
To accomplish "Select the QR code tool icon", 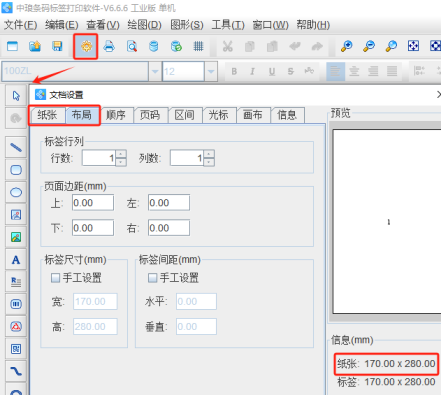I will tap(16, 349).
